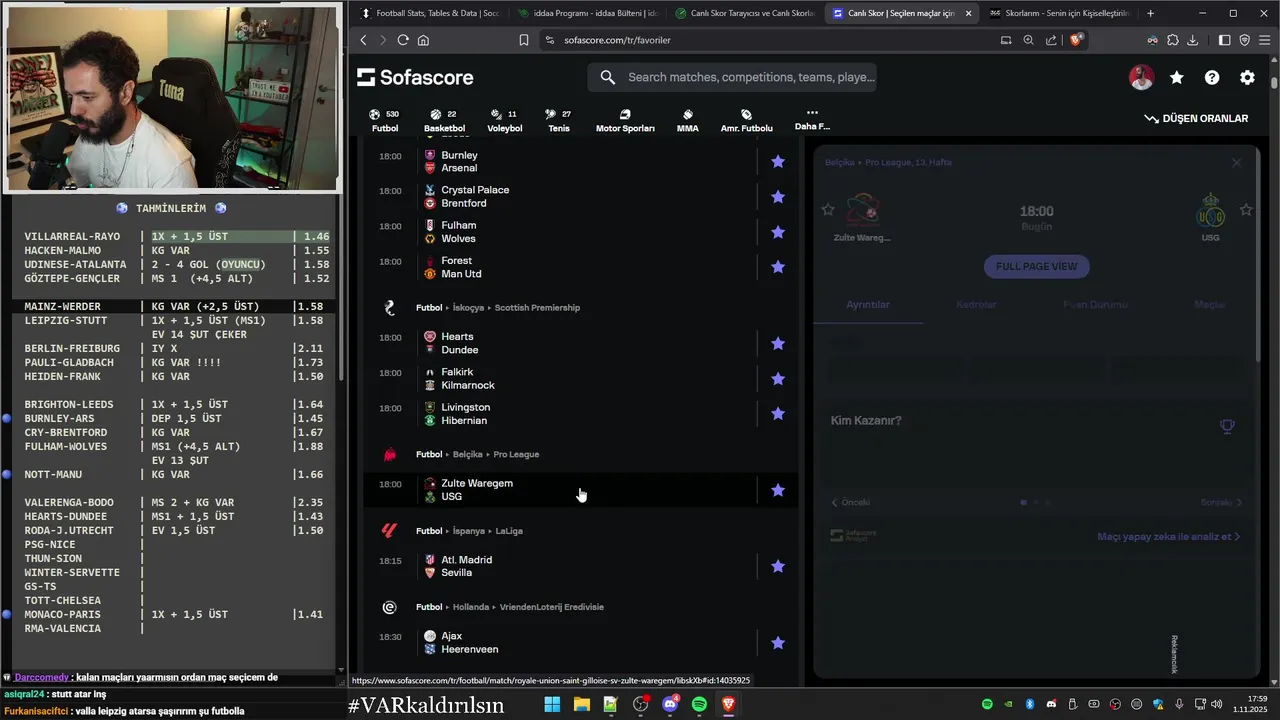Open Düşen Oranlar link
The width and height of the screenshot is (1280, 720).
1196,118
